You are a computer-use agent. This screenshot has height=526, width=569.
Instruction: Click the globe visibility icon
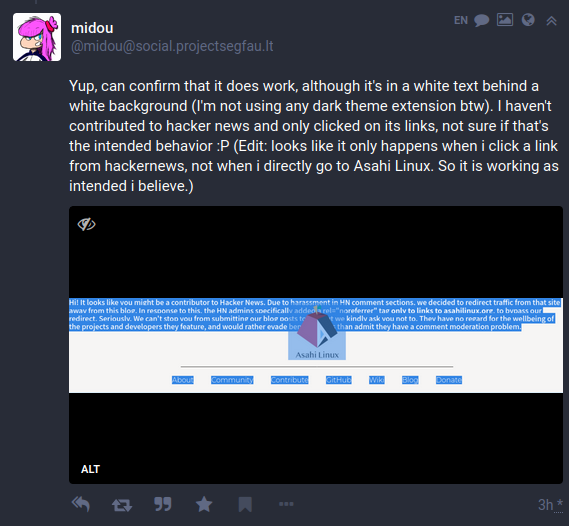[x=528, y=20]
